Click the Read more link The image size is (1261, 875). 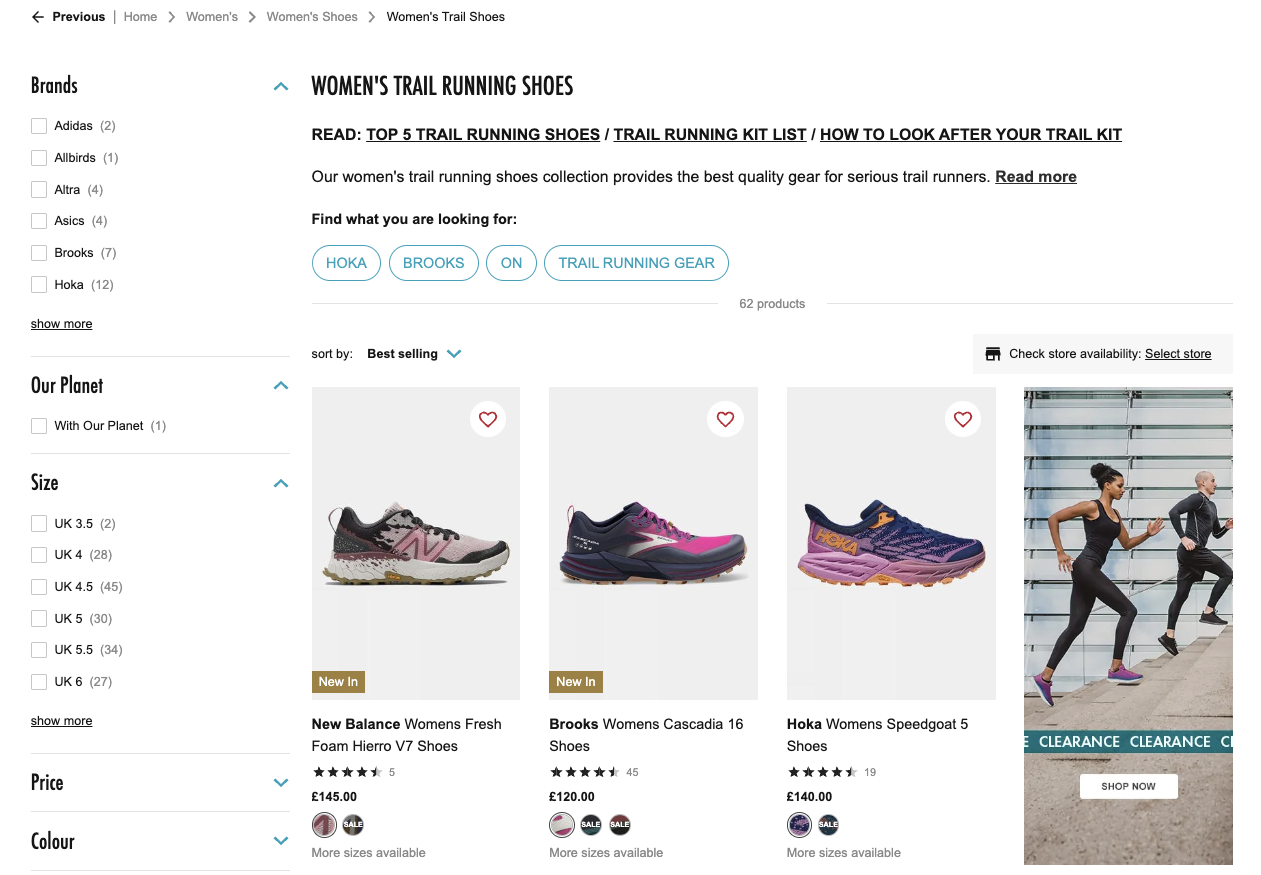[x=1036, y=177]
